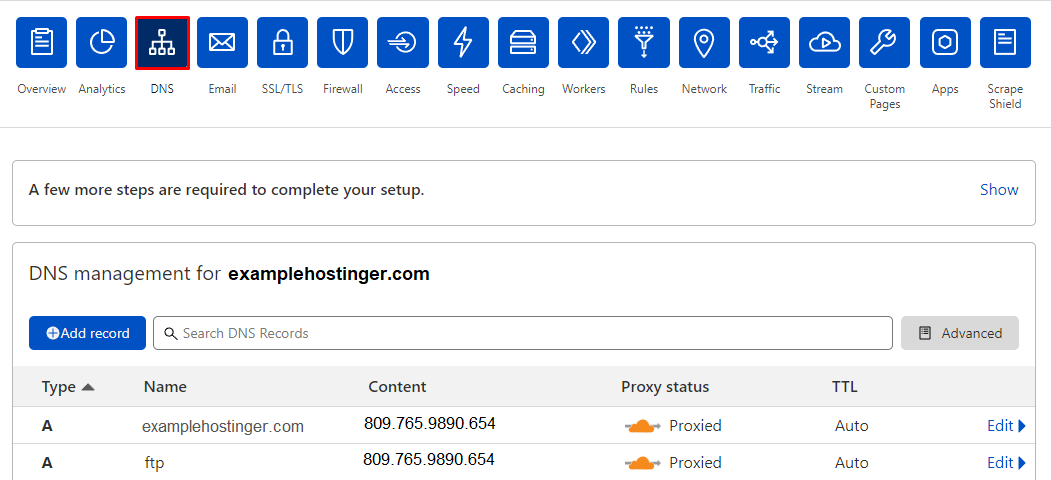Toggle proxy cloud for ftp record
1051x480 pixels.
point(643,463)
